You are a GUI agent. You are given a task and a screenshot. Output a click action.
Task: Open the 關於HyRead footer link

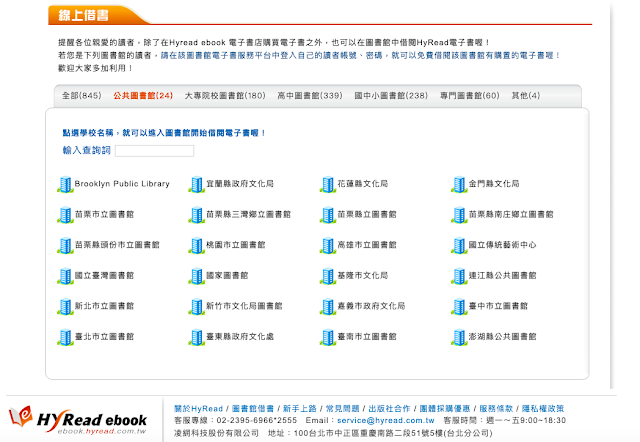(x=199, y=409)
